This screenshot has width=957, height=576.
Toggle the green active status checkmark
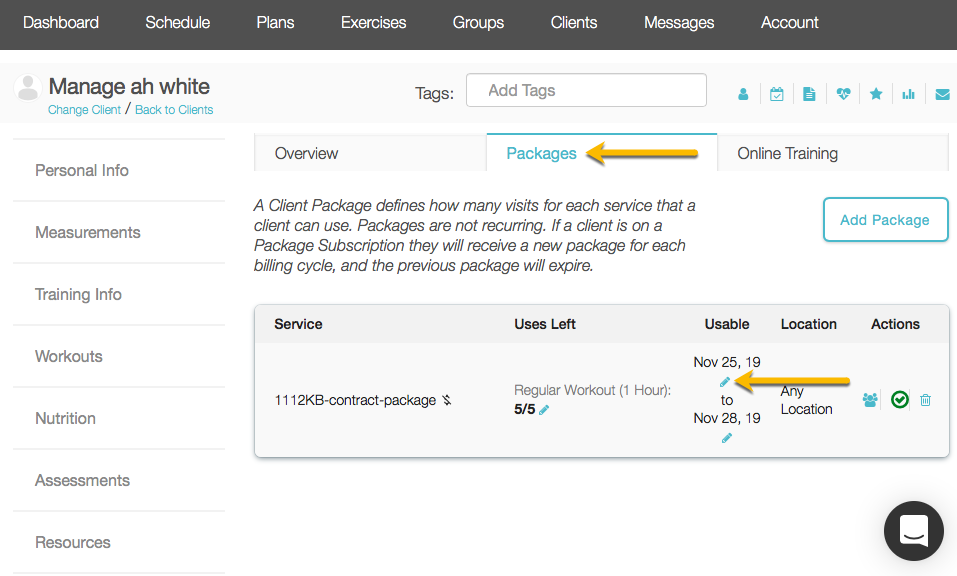point(899,399)
